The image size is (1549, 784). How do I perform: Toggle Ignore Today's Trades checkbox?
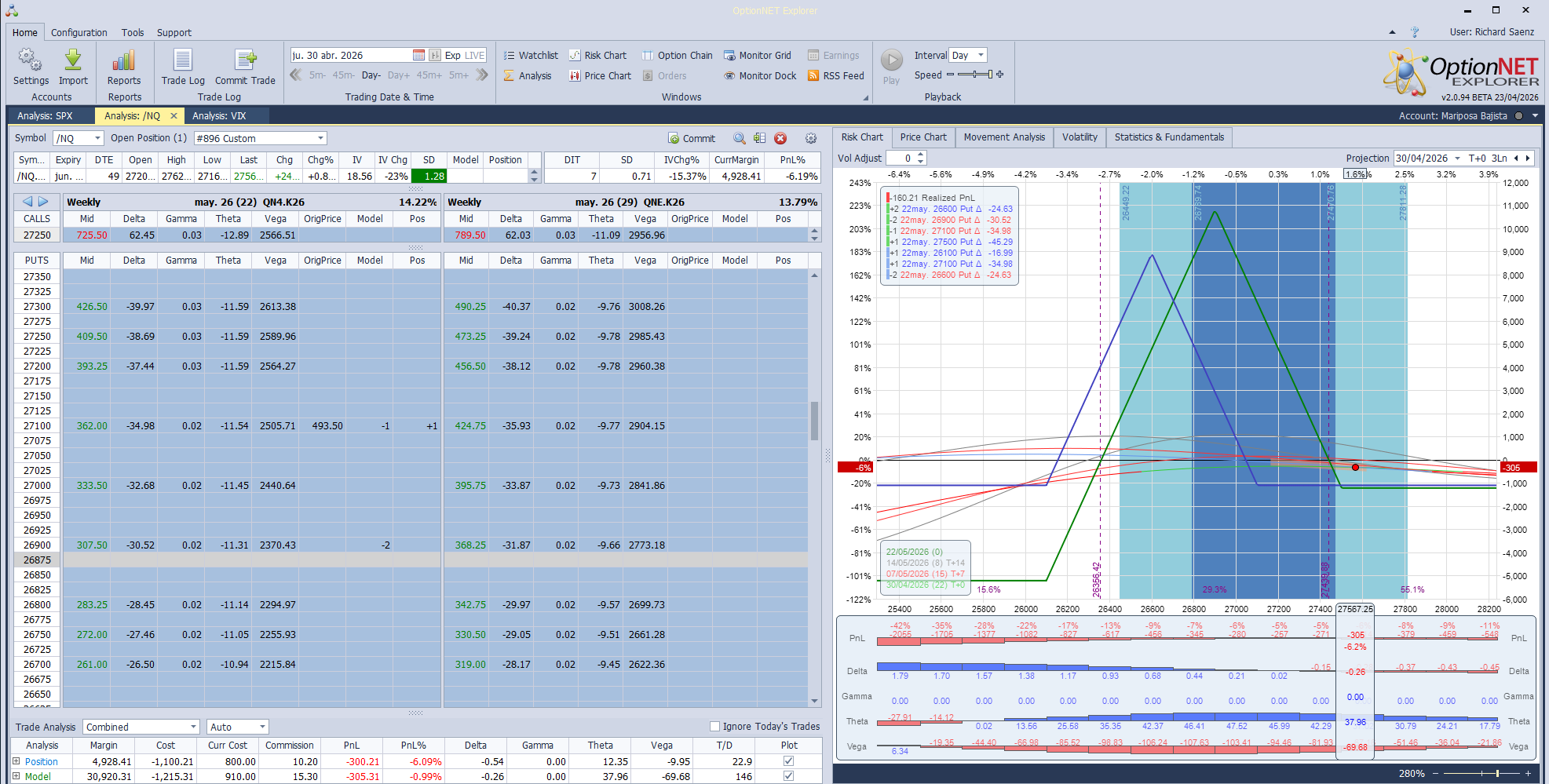pos(714,726)
